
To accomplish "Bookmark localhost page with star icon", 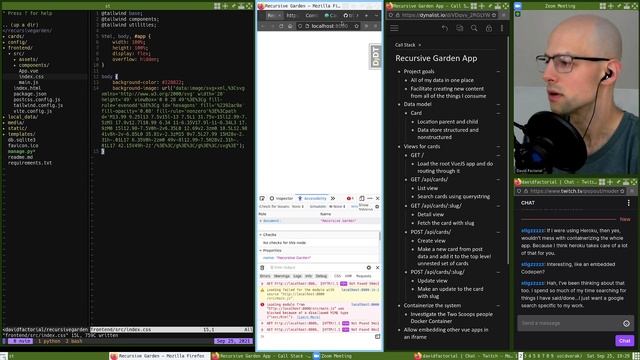I will [x=356, y=26].
